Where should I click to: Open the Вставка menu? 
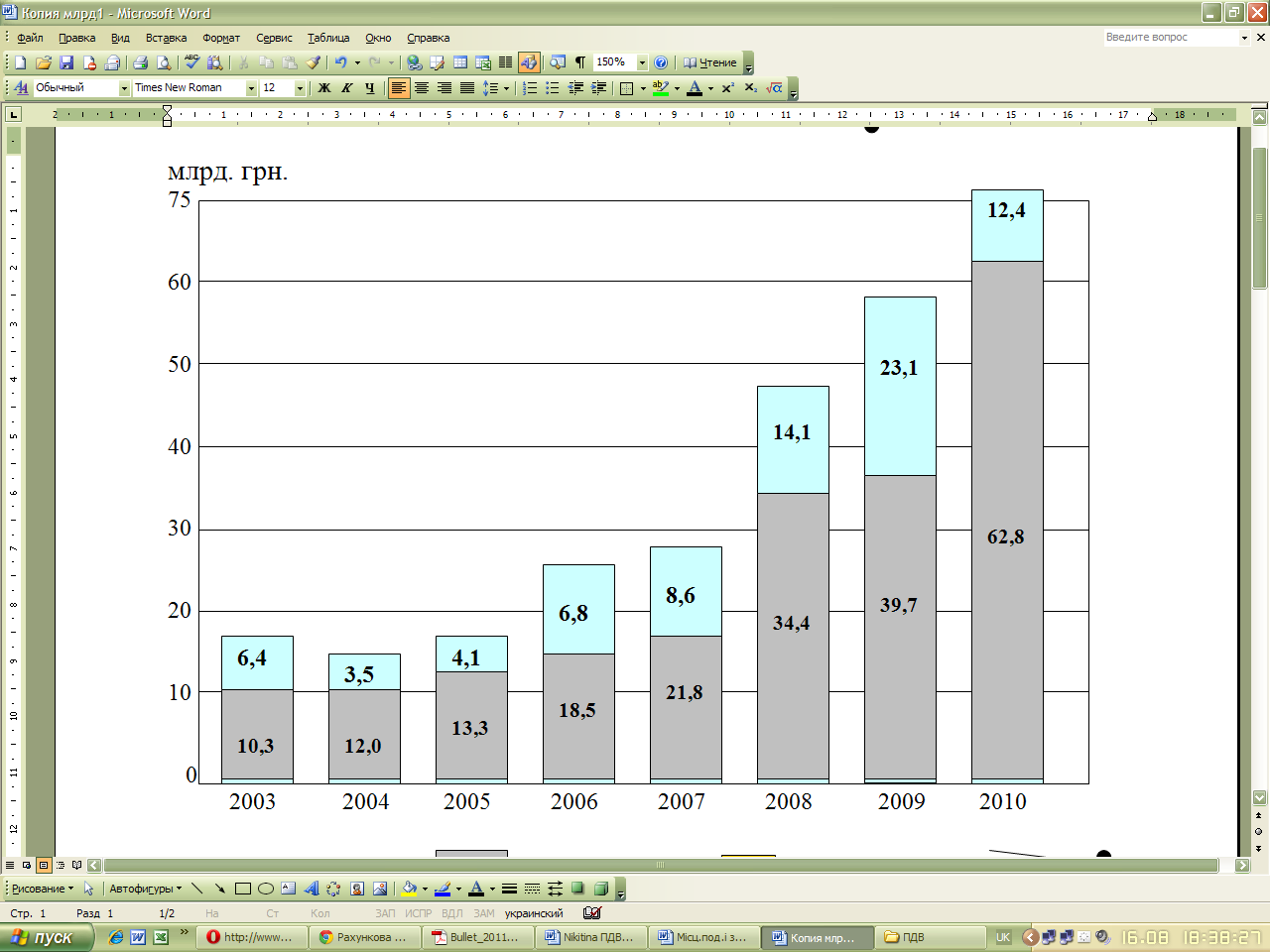click(x=166, y=38)
